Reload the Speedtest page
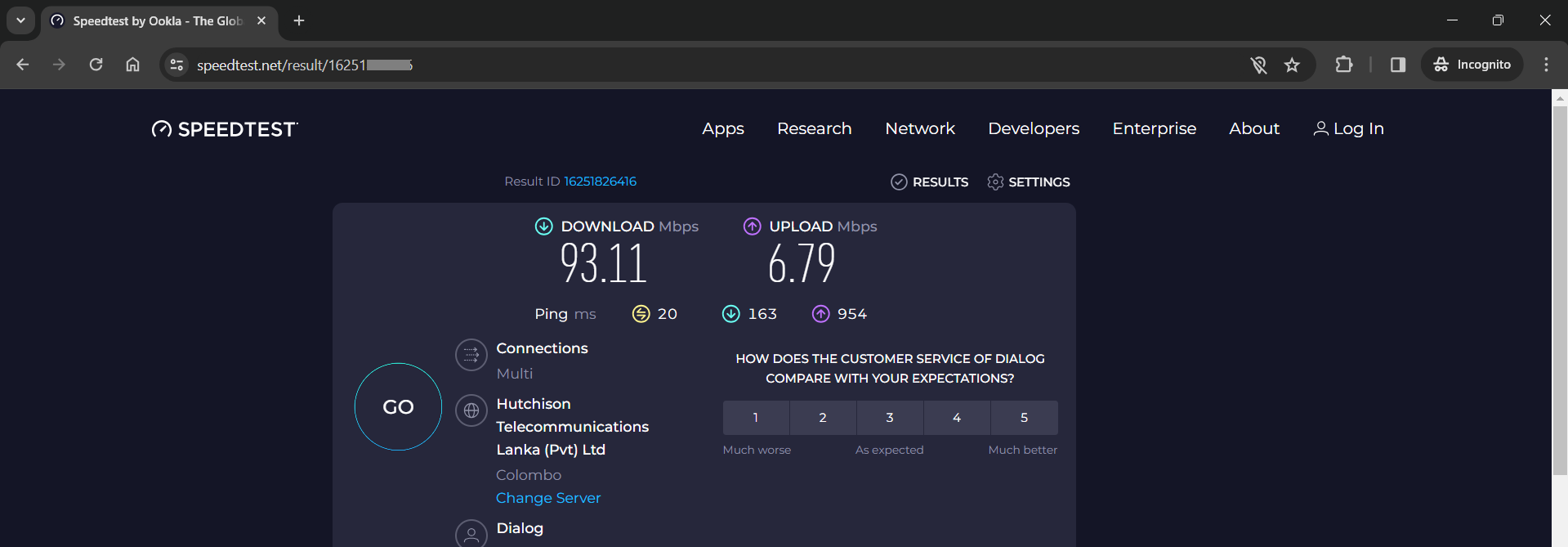This screenshot has height=547, width=1568. 96,65
